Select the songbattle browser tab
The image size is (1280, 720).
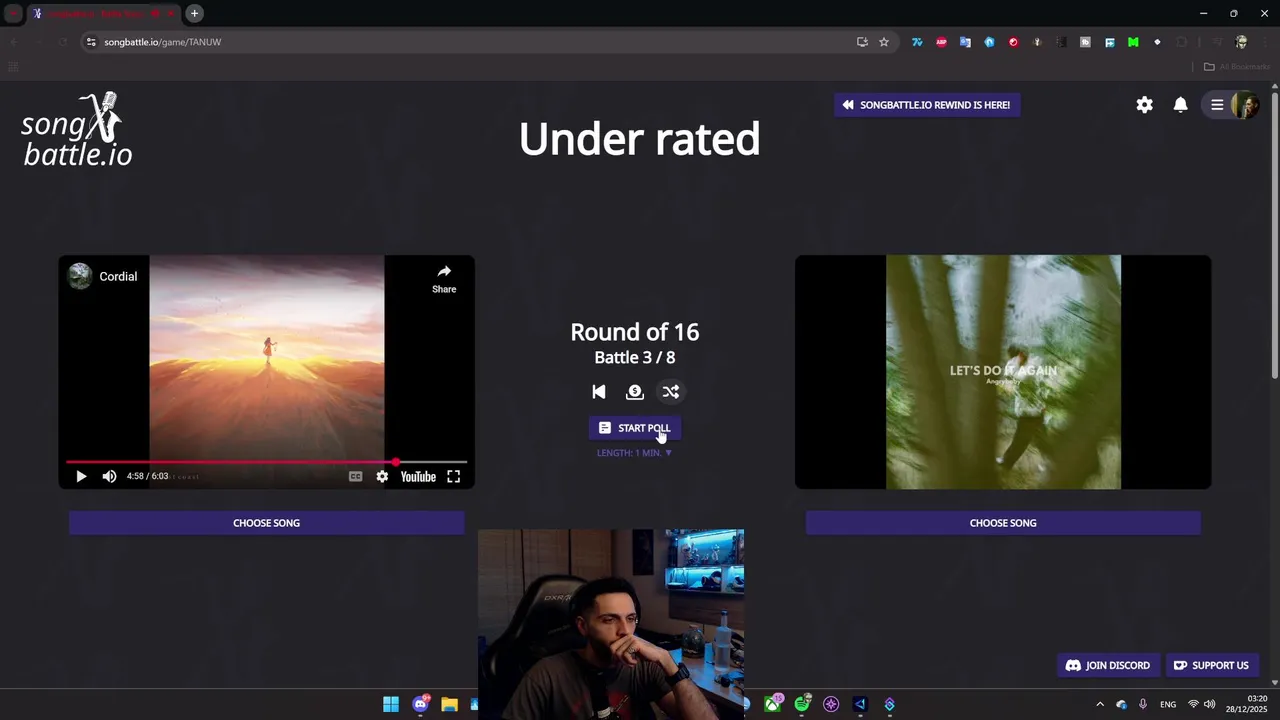(x=103, y=14)
